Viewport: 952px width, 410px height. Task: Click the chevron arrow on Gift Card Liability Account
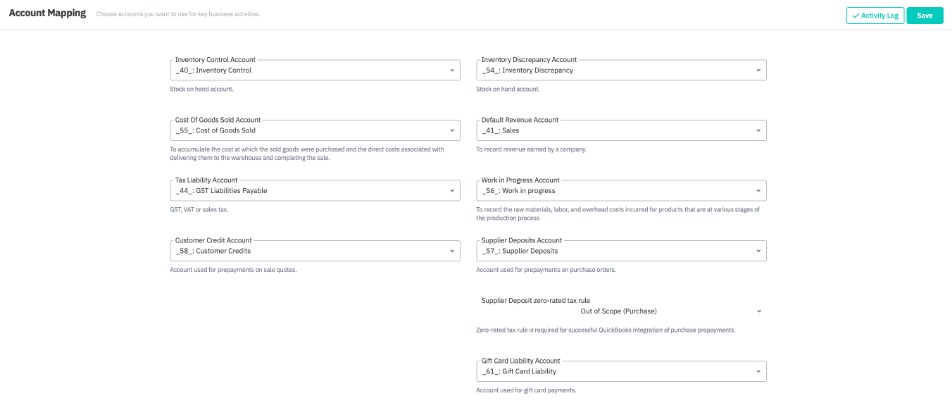[758, 371]
